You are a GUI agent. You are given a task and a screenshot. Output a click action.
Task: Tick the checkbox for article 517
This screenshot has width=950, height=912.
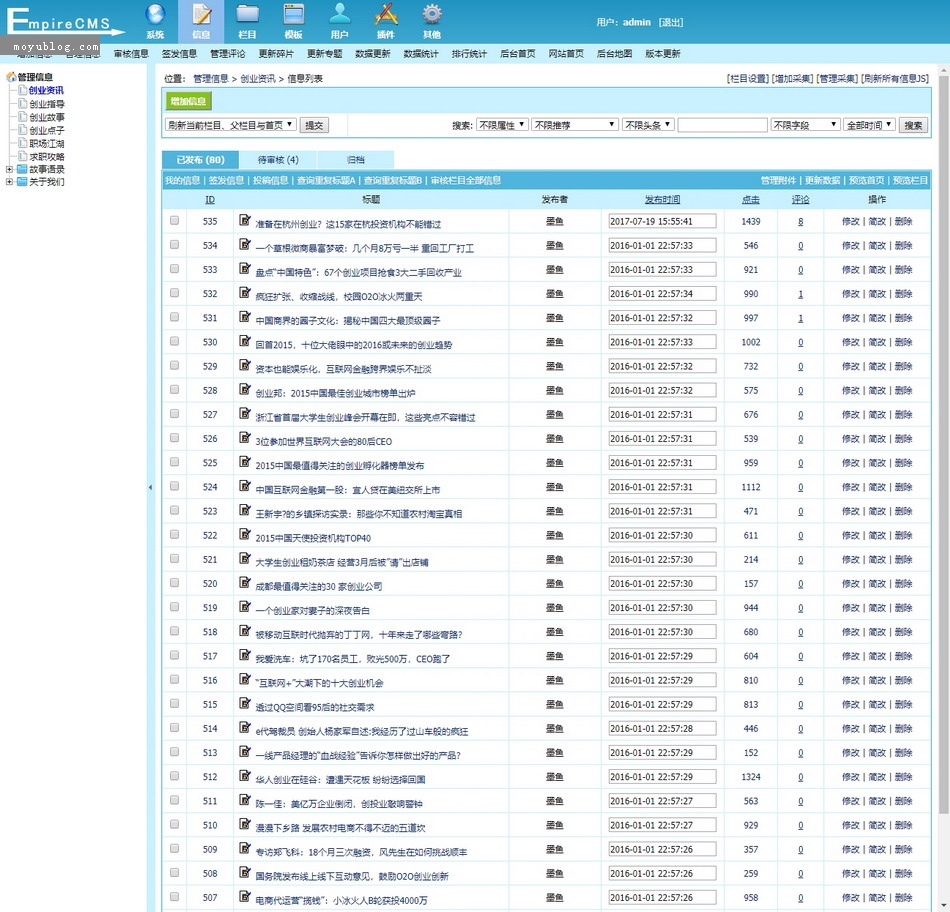click(x=174, y=655)
